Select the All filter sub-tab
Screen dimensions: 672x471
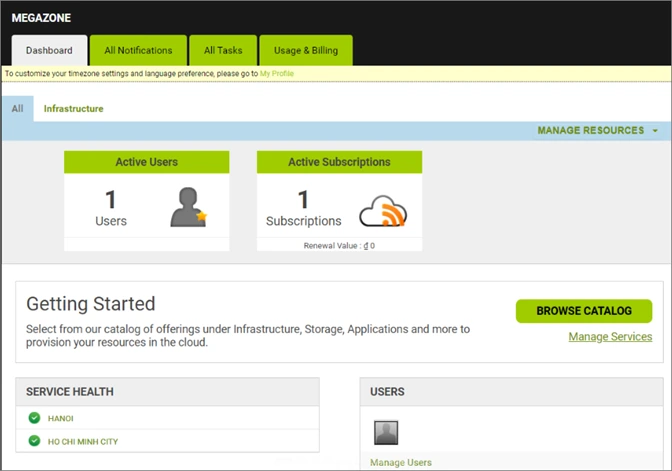(18, 109)
